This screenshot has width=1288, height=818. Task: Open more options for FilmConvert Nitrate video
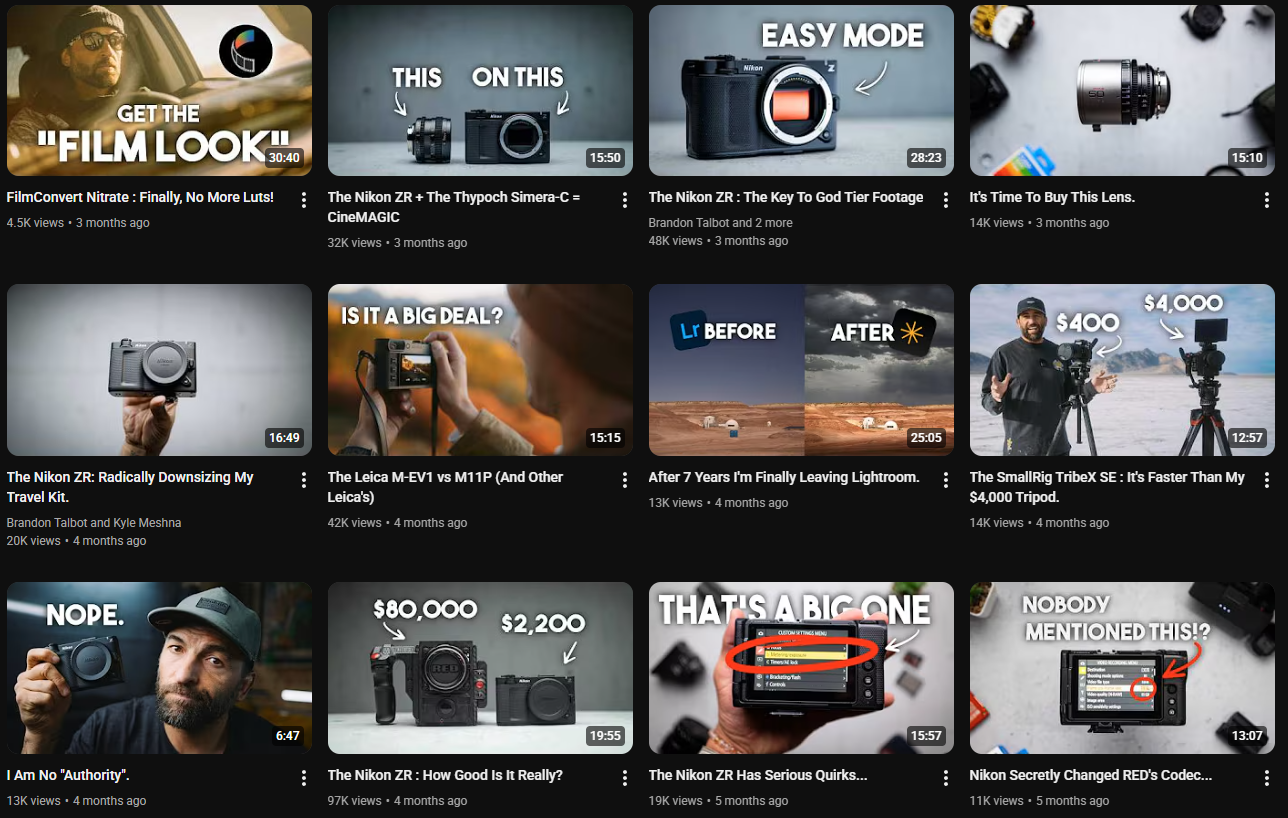coord(304,200)
